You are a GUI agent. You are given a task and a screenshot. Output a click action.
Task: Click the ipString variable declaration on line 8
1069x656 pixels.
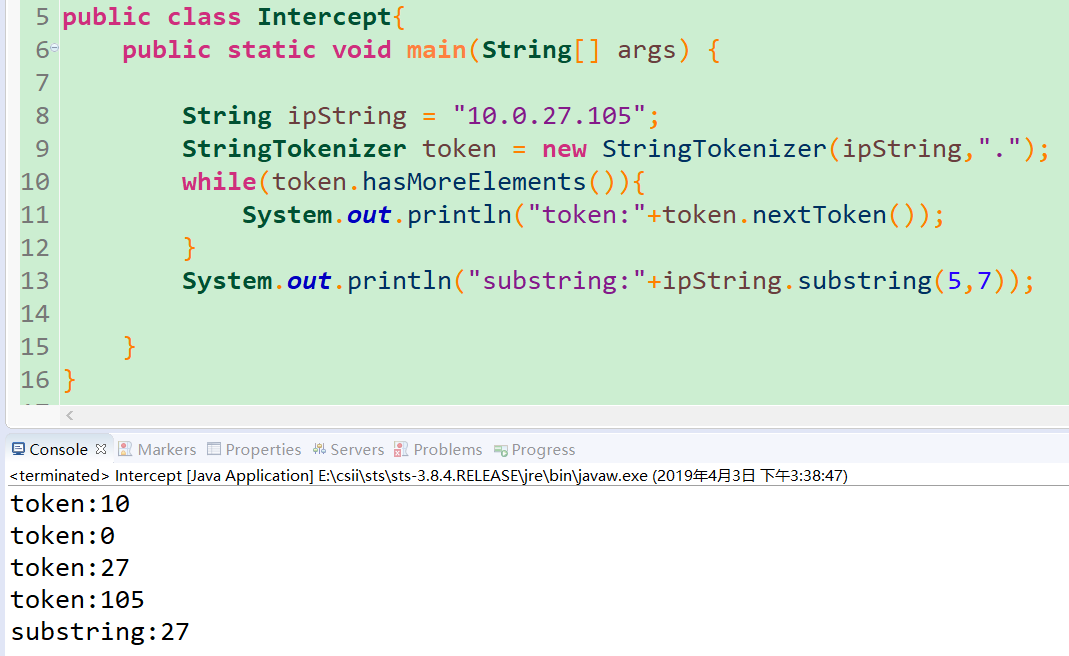pos(347,117)
